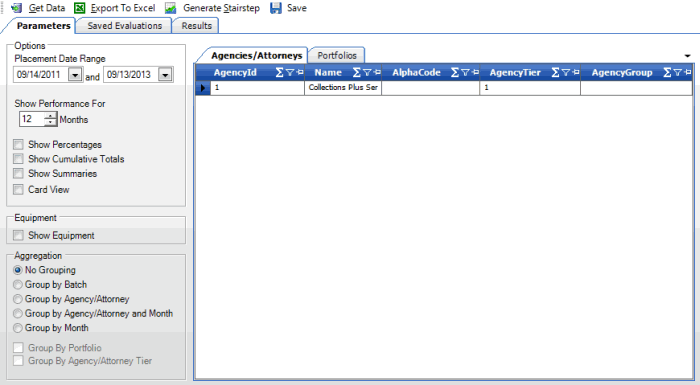Click the Get Data button label
This screenshot has height=385, width=700.
pos(47,8)
